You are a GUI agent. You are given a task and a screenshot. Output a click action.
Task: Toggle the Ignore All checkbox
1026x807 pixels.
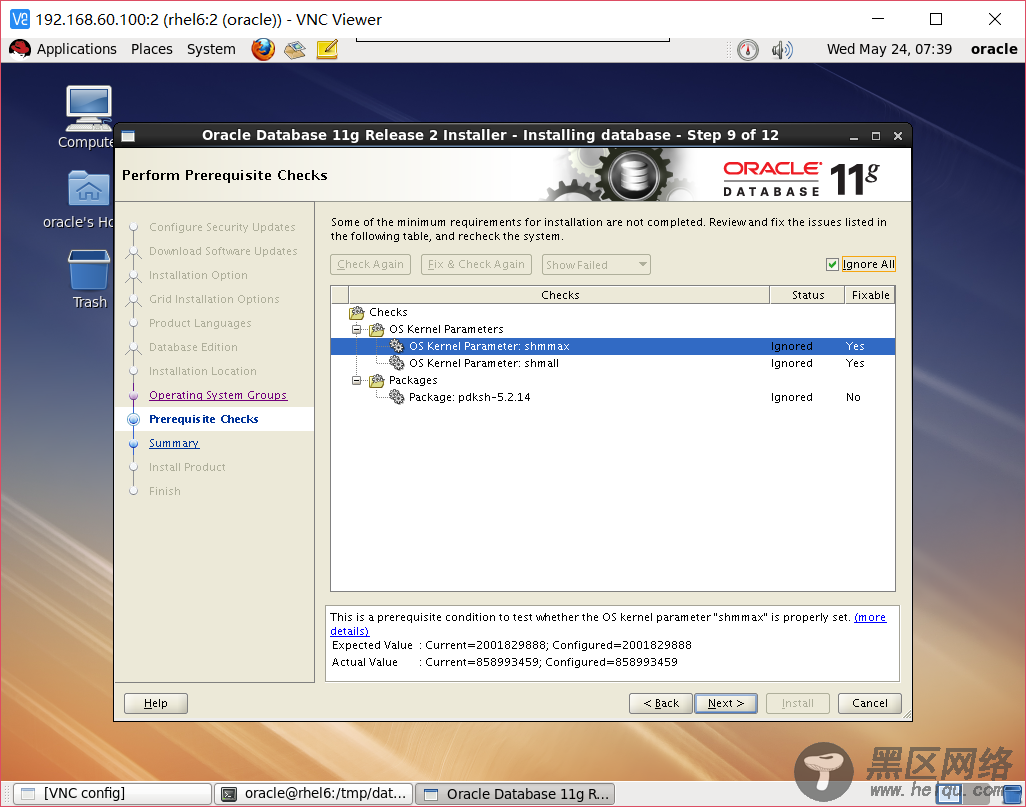832,264
